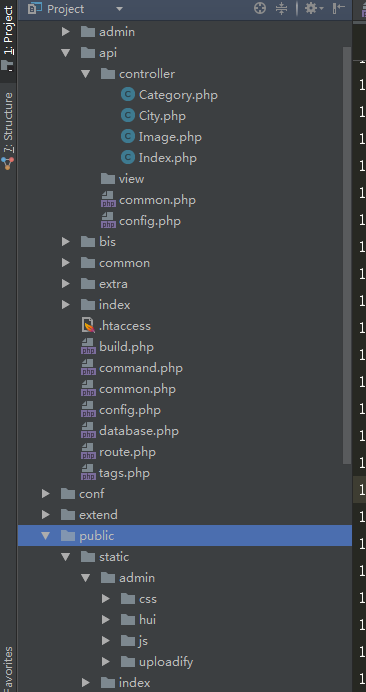
Task: Open the project settings gear icon
Action: point(314,8)
